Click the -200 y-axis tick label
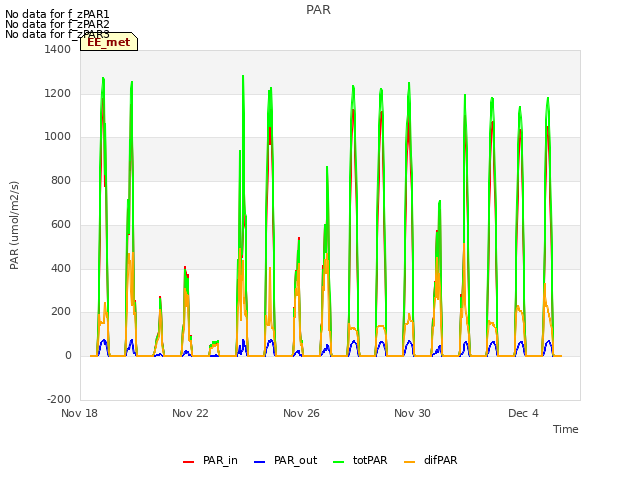Image resolution: width=640 pixels, height=480 pixels. tap(59, 399)
